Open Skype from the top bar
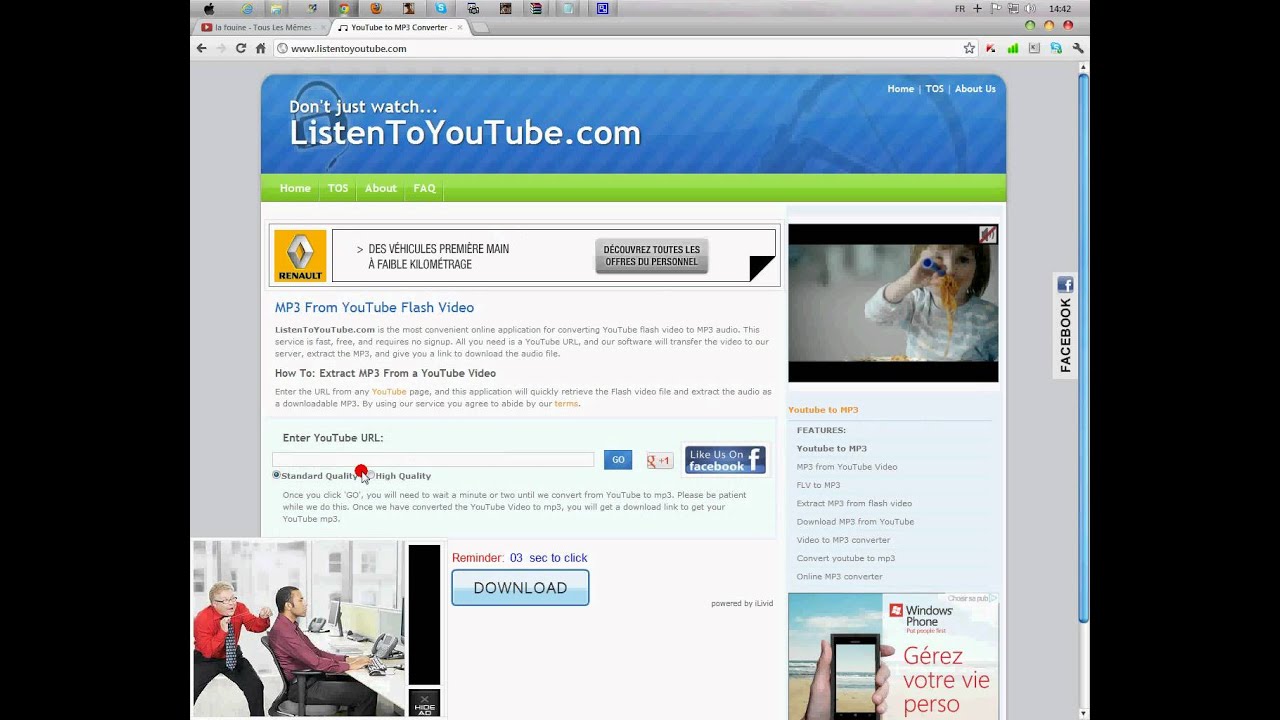This screenshot has width=1280, height=720. click(441, 9)
